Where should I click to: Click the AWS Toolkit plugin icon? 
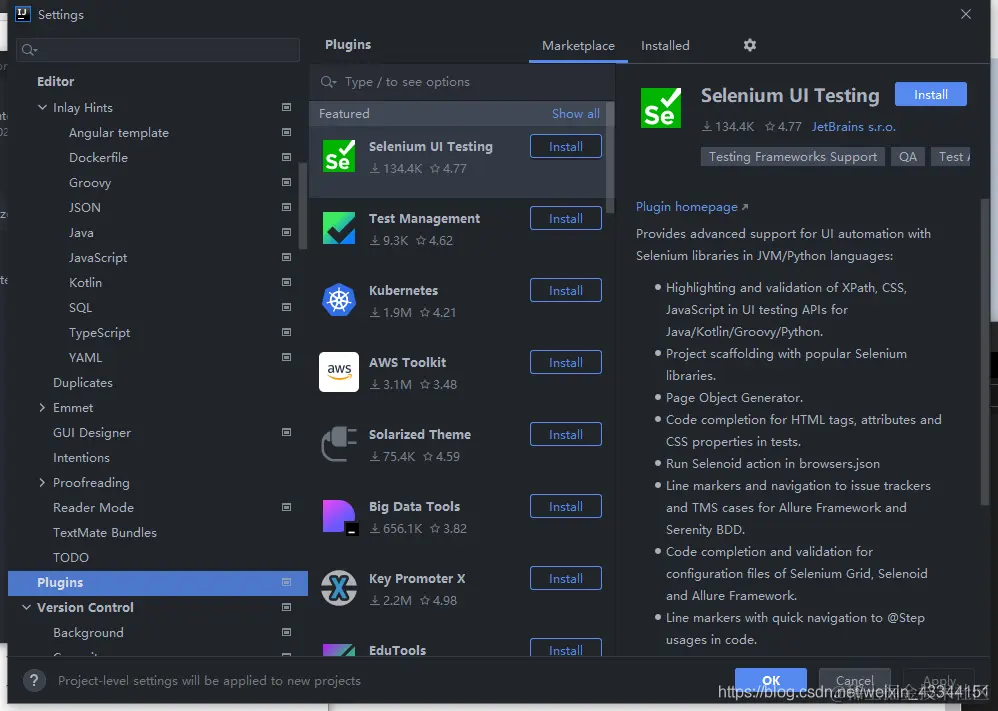[339, 372]
